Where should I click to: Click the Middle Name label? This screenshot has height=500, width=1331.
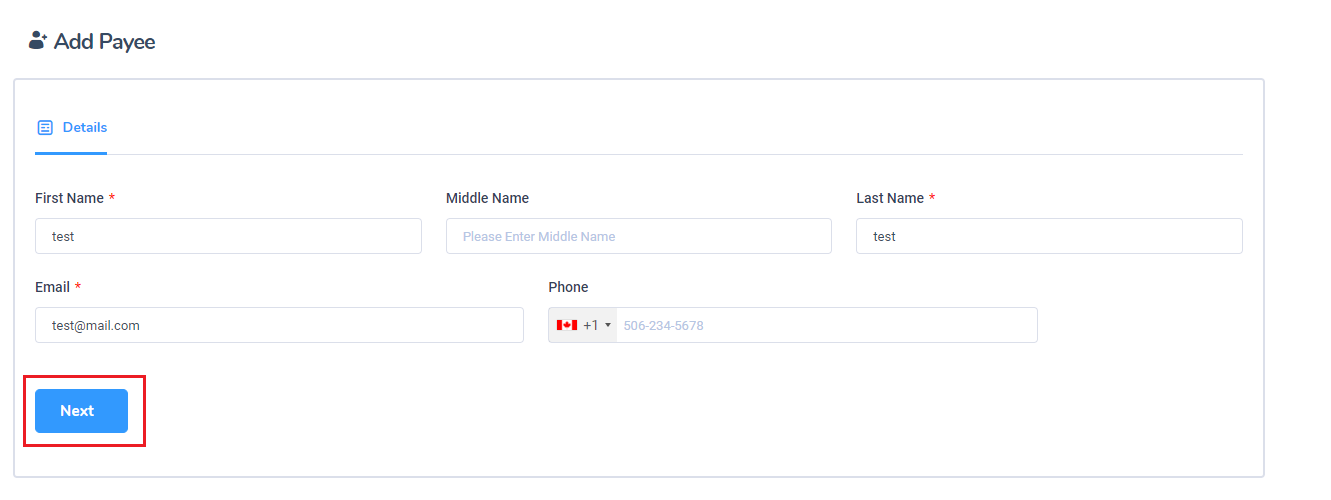[487, 198]
